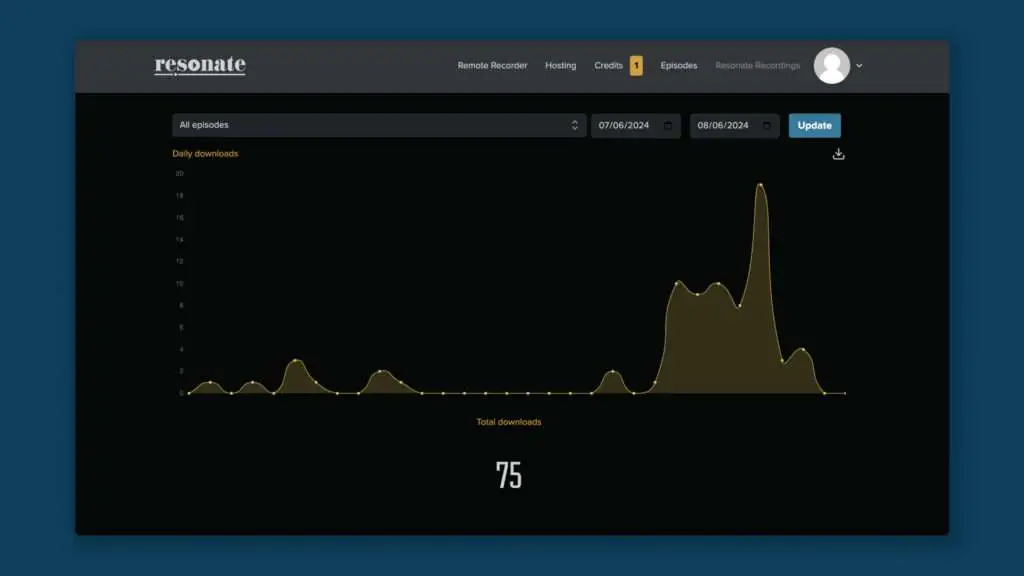Select the highest peak point on chart
1024x576 pixels.
click(x=760, y=185)
